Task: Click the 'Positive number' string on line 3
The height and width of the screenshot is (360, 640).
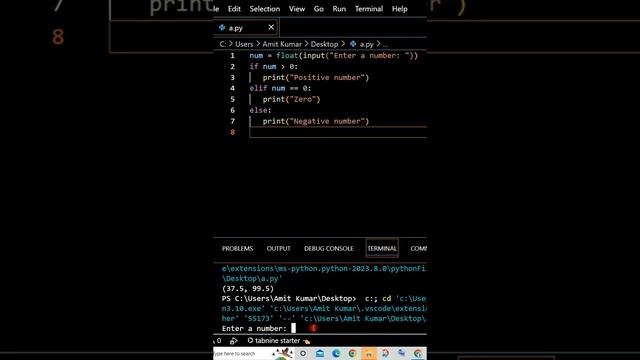Action: [327, 78]
